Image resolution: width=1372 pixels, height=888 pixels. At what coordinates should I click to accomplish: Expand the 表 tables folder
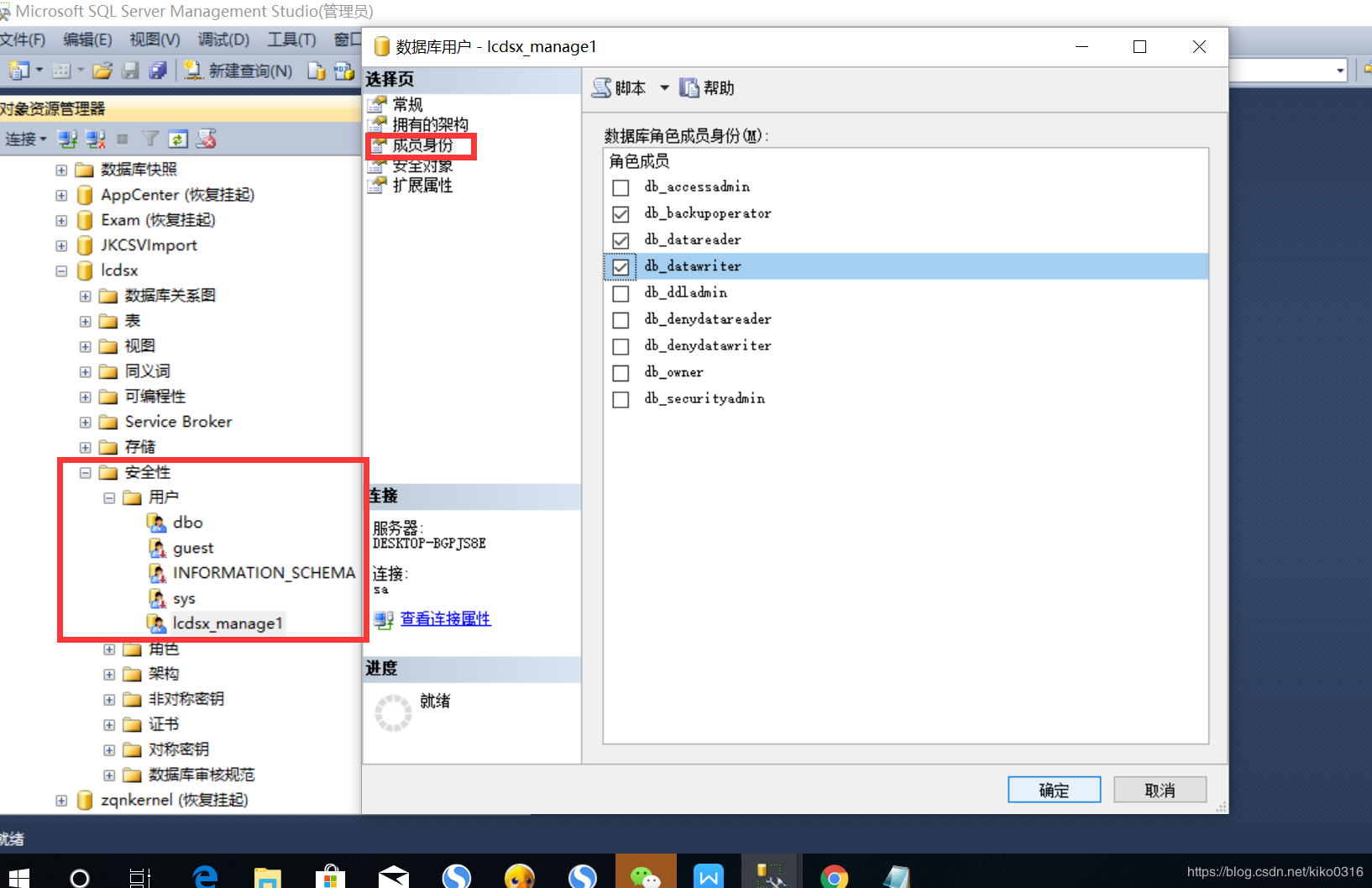click(x=85, y=321)
